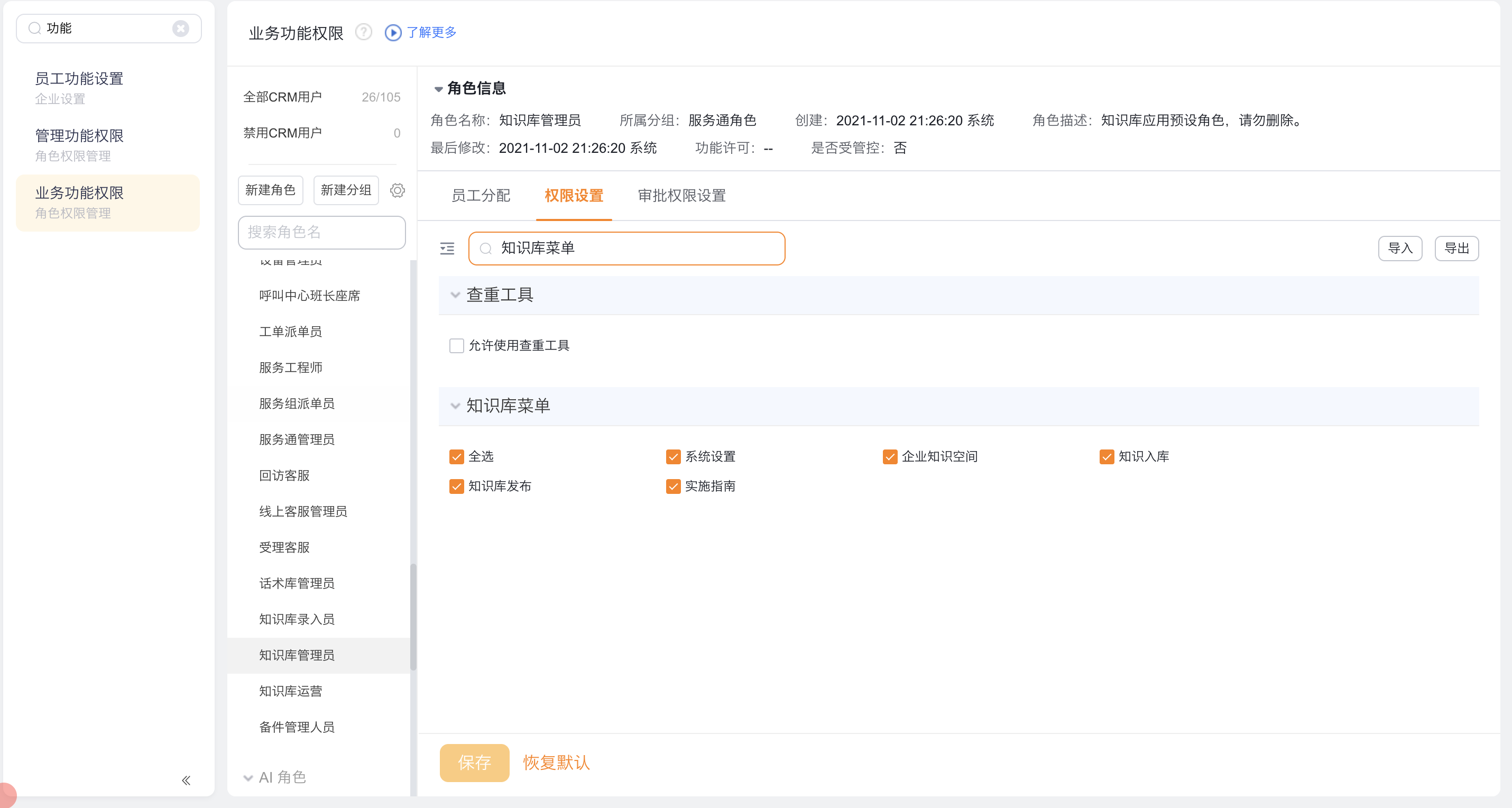Click the role list vertical scrollbar
Viewport: 1512px width, 808px height.
click(x=413, y=617)
